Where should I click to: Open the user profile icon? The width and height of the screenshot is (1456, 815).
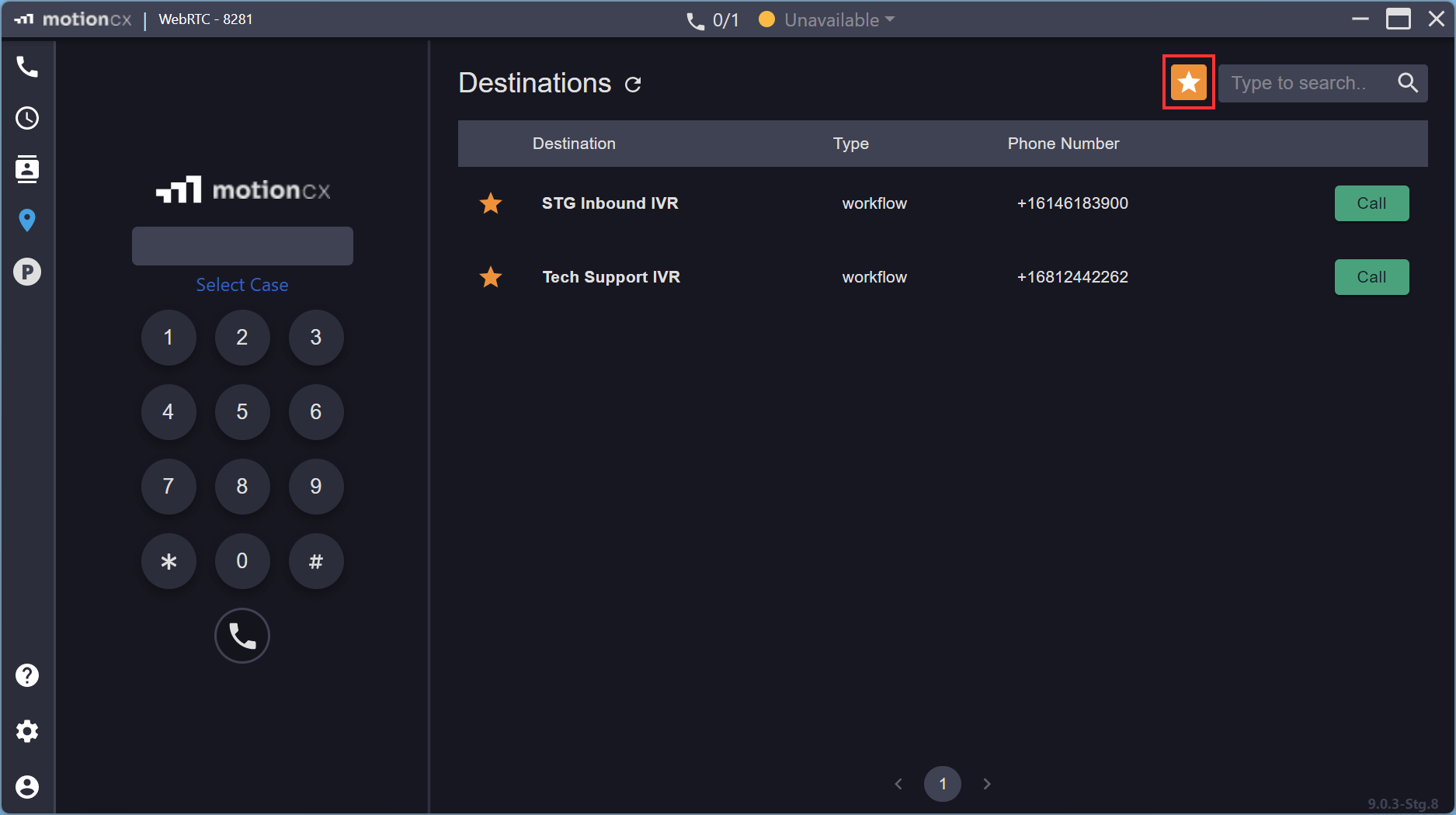tap(27, 787)
